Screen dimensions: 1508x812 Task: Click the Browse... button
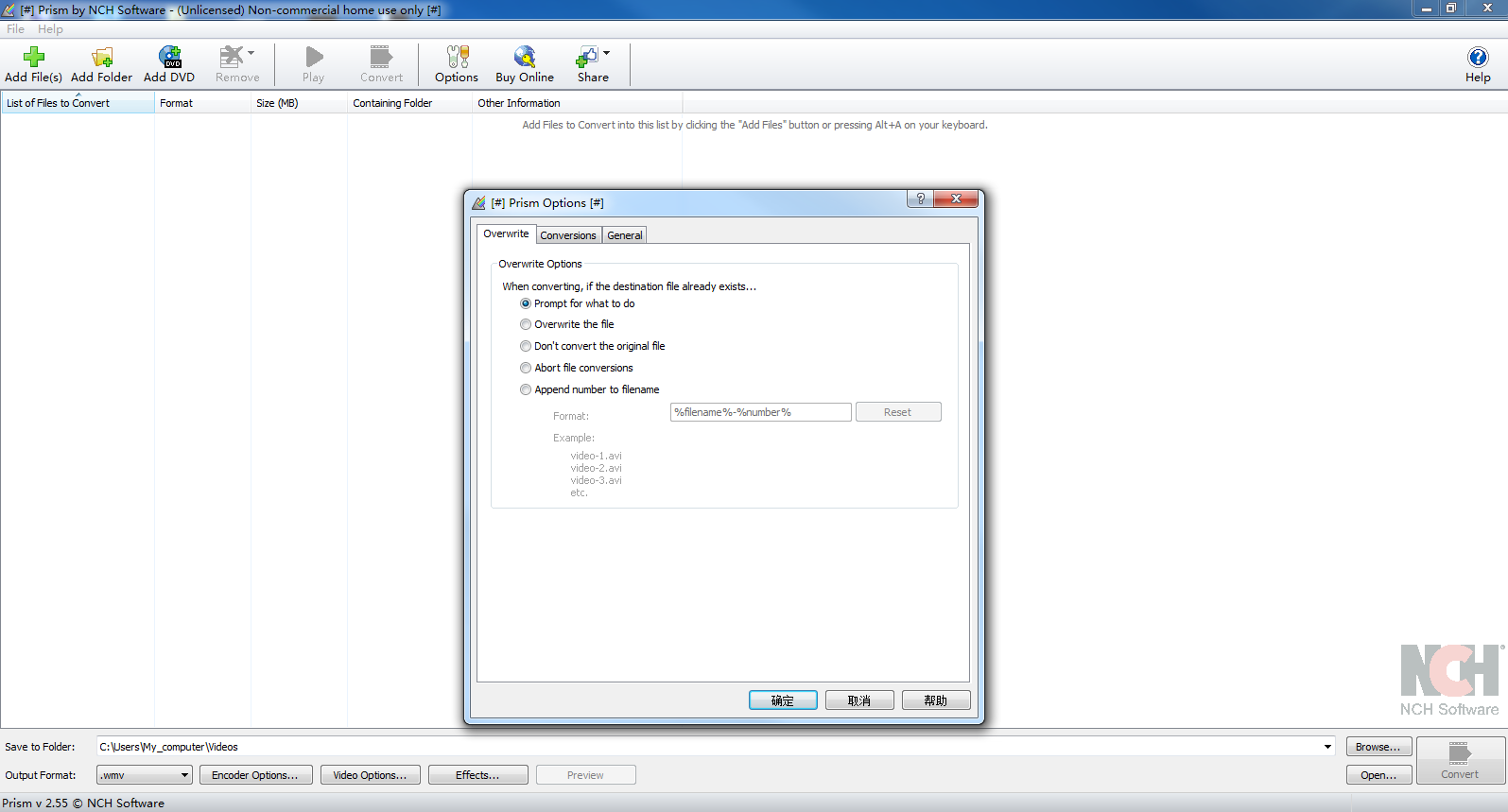[1378, 747]
